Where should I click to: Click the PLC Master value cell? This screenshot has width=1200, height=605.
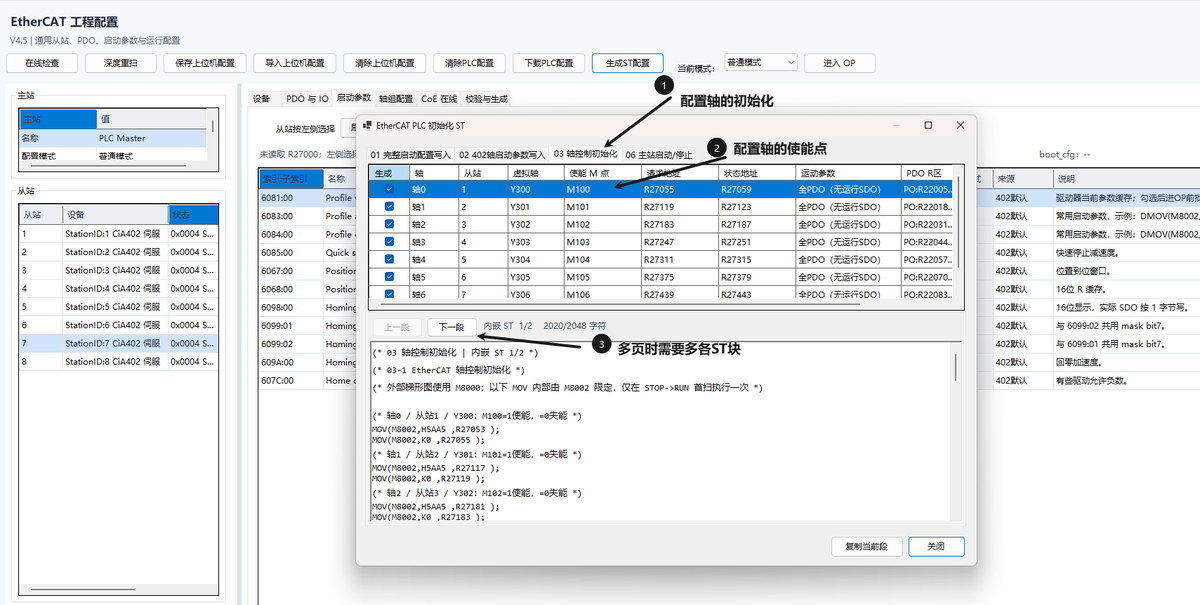point(151,138)
